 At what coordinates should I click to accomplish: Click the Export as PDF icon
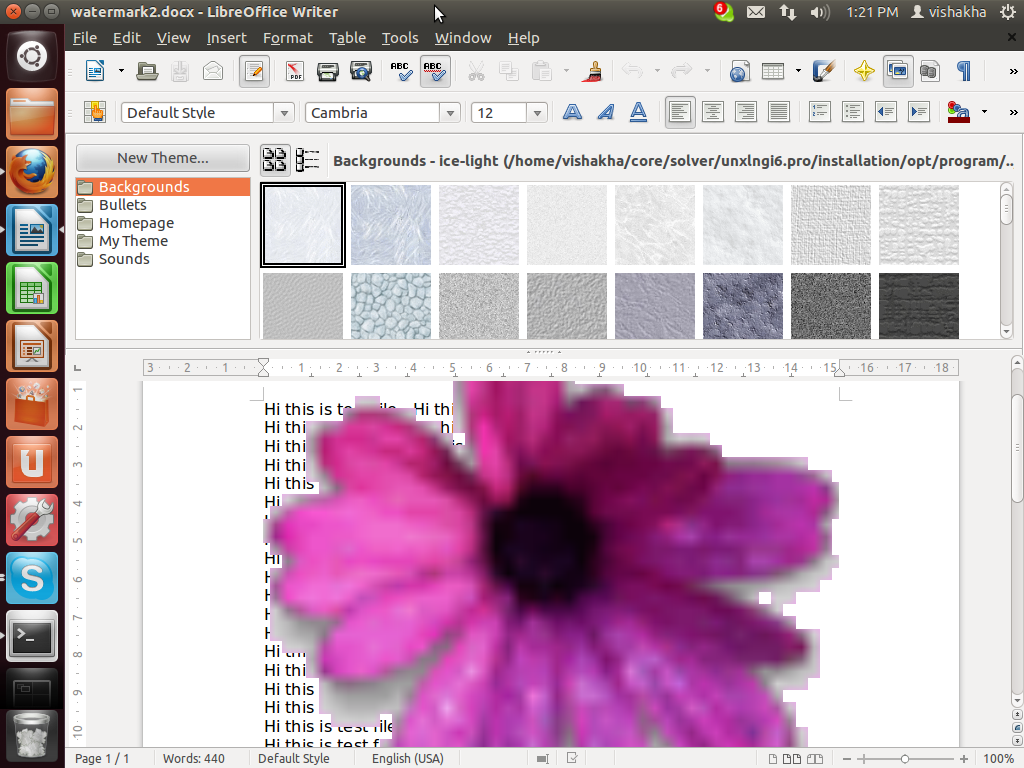coord(295,71)
